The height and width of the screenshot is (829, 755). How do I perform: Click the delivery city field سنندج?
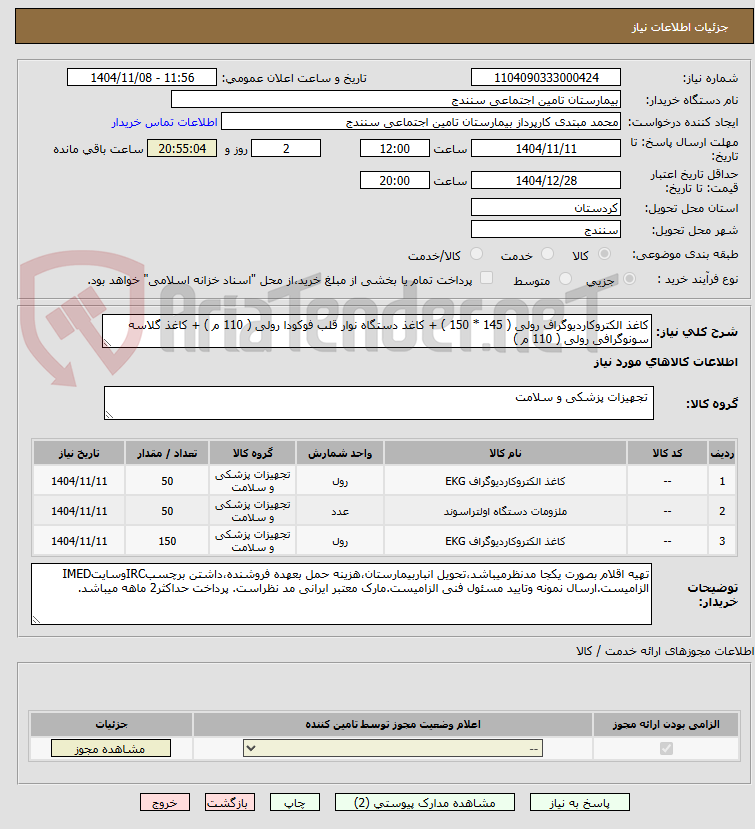point(546,229)
